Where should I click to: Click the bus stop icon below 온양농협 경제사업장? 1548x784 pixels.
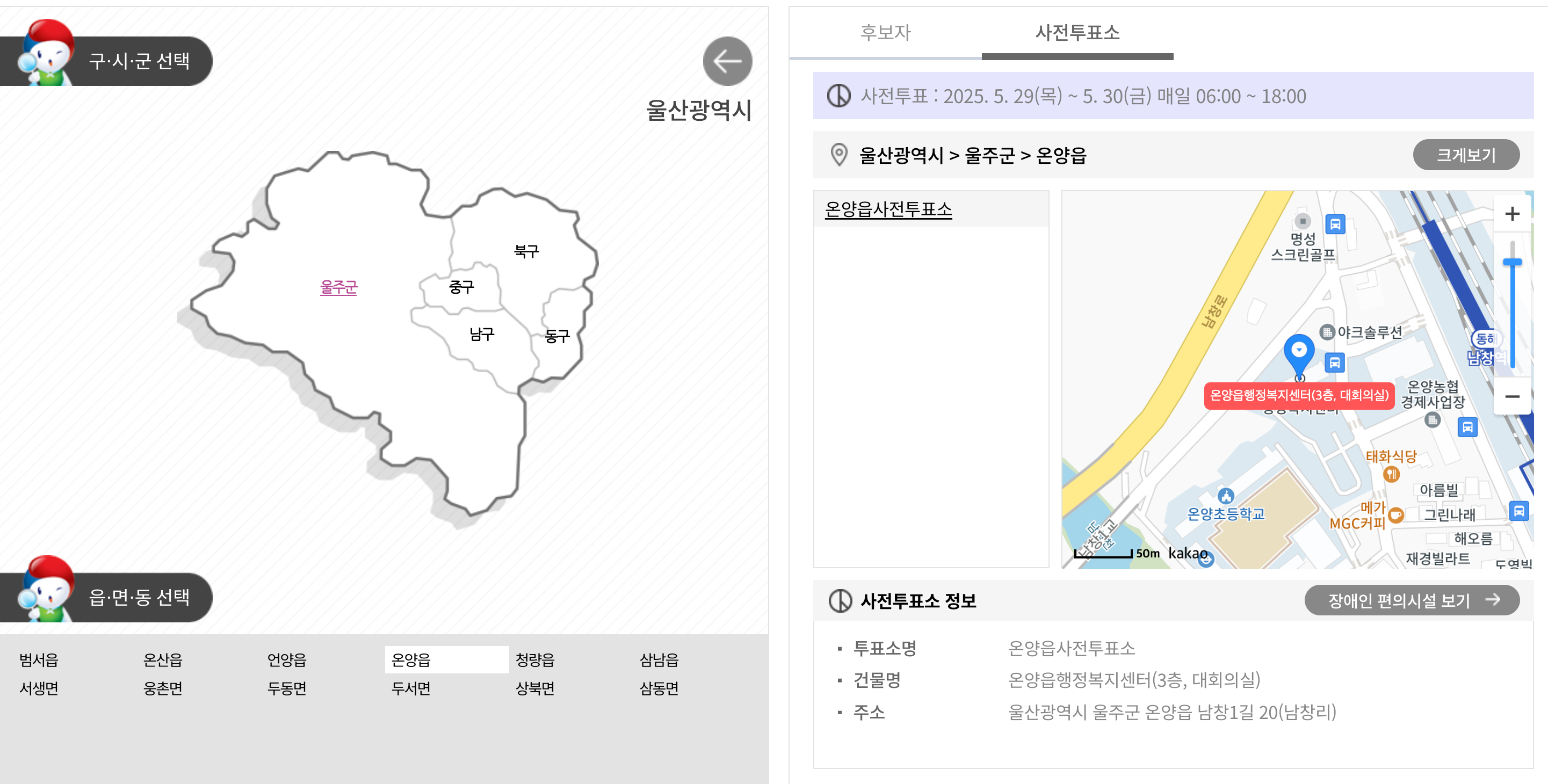coord(1467,427)
